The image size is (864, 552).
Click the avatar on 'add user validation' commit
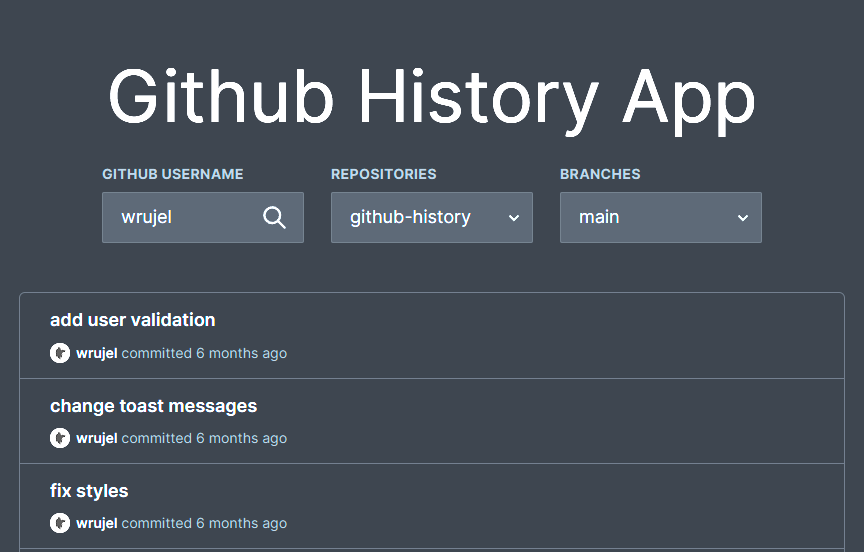click(60, 353)
